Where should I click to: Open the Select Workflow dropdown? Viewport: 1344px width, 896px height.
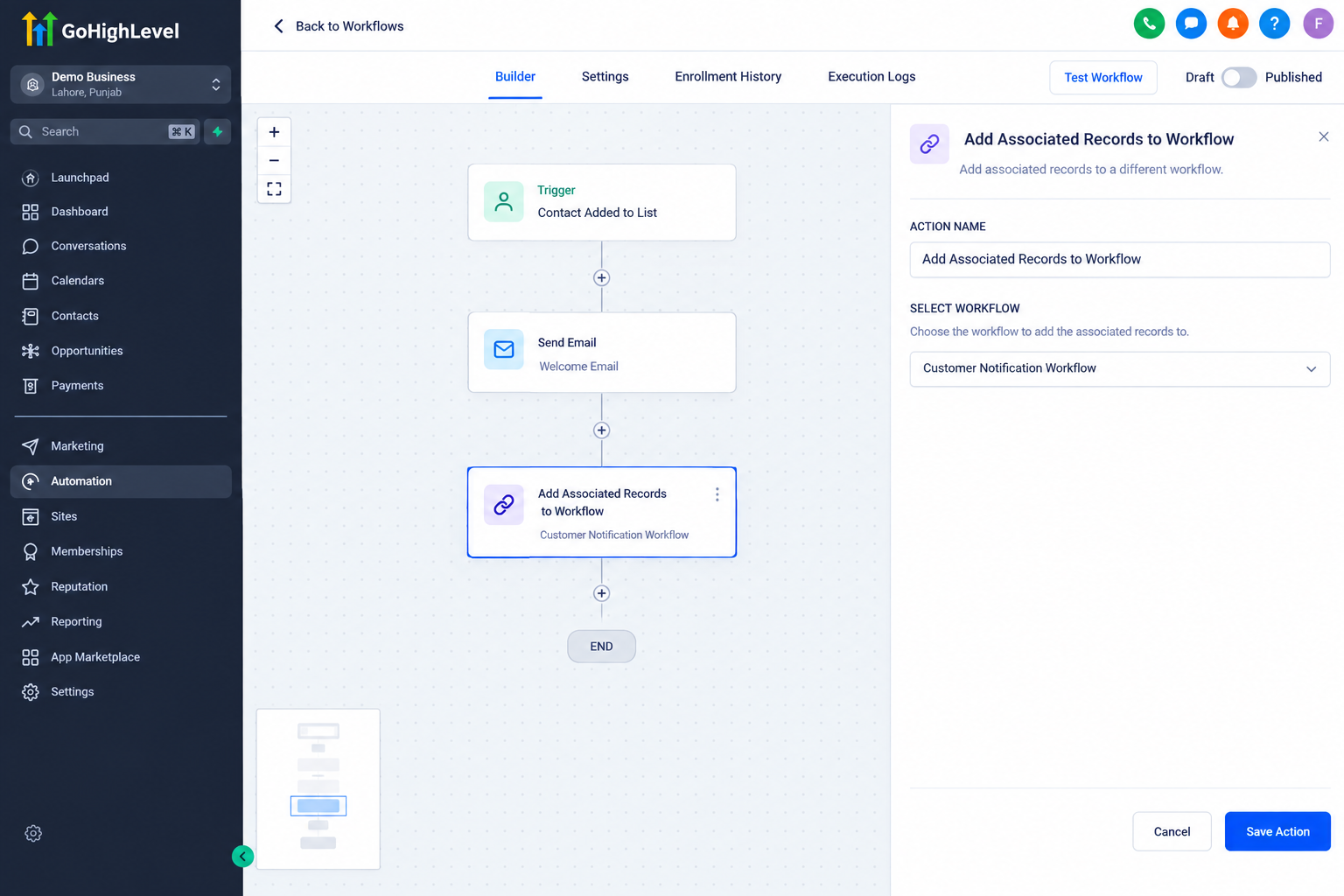(1120, 368)
